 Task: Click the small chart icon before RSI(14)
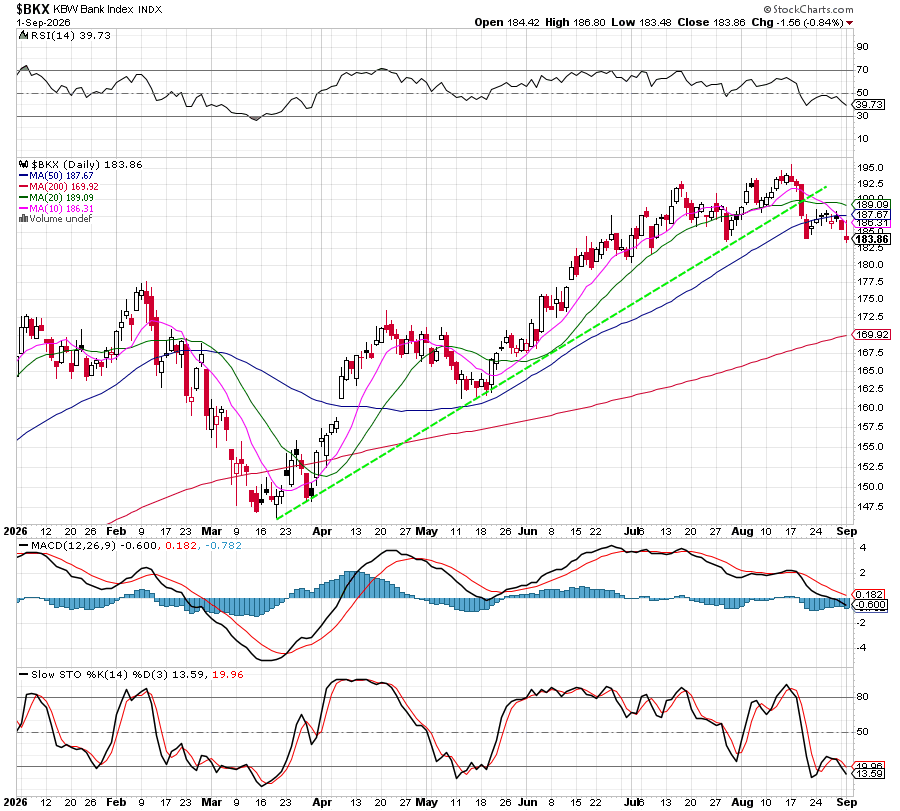[x=23, y=36]
